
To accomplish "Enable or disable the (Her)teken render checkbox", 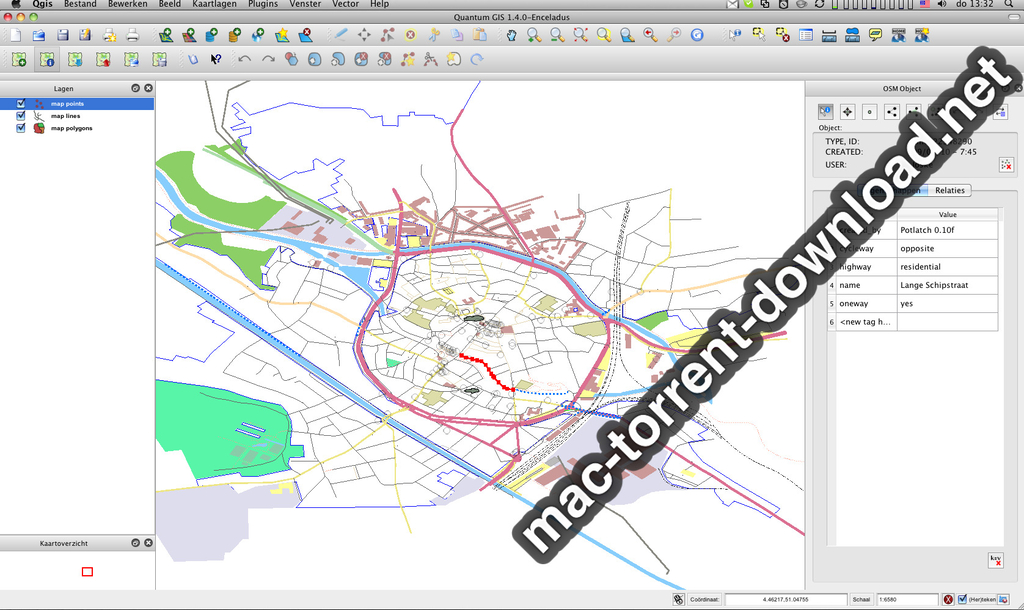I will (962, 599).
